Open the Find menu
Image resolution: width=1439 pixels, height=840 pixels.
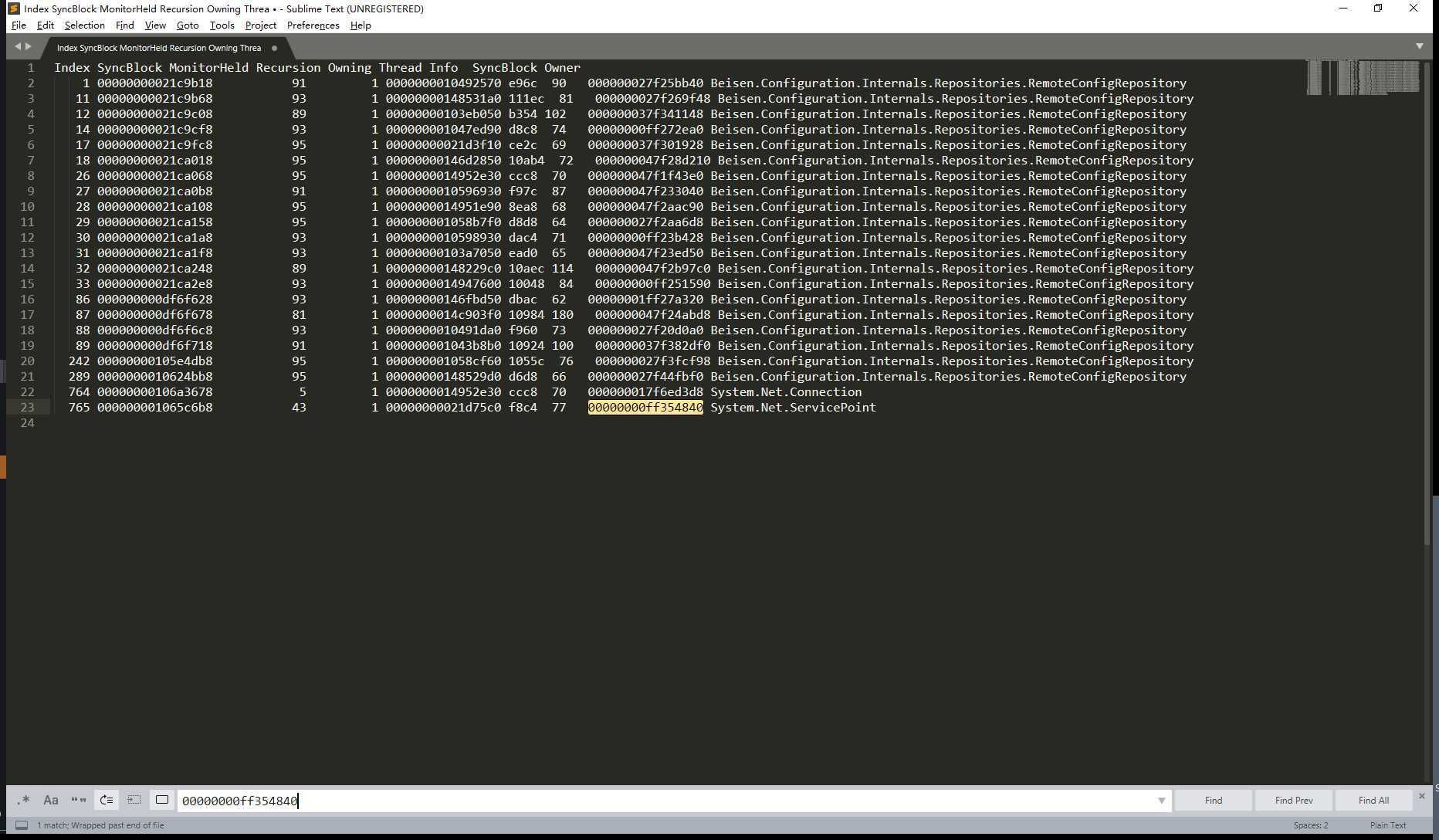pos(124,25)
